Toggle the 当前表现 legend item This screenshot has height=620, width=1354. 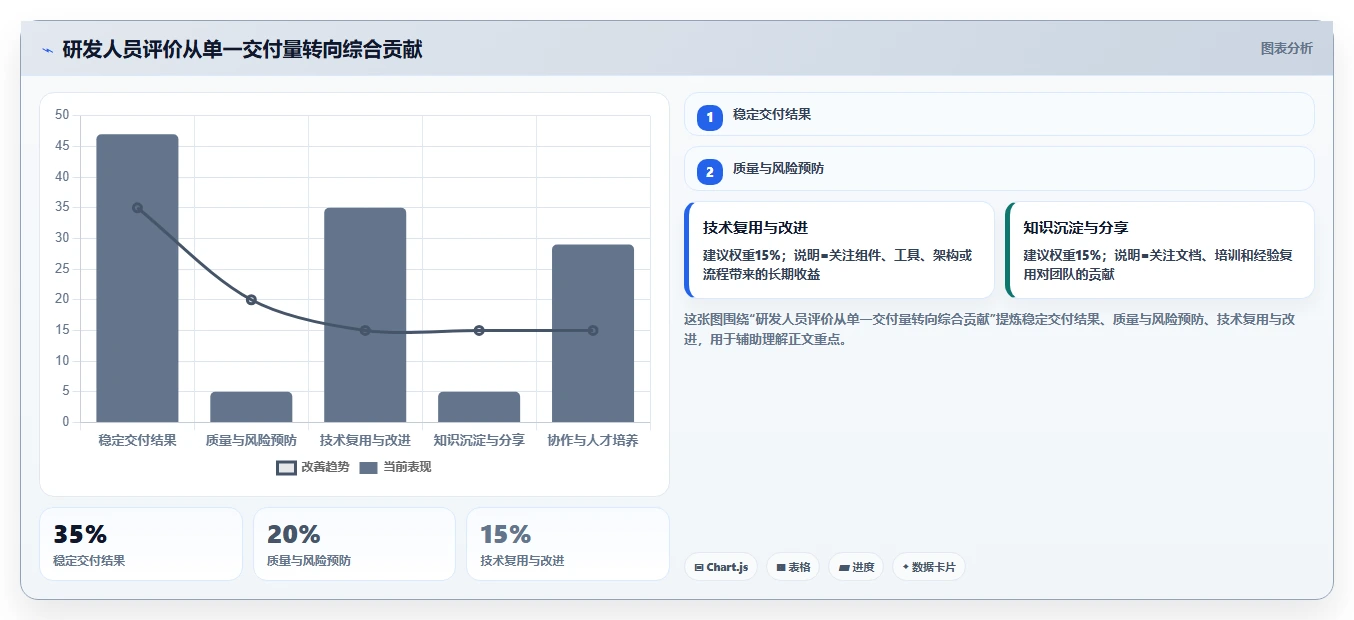(x=395, y=467)
